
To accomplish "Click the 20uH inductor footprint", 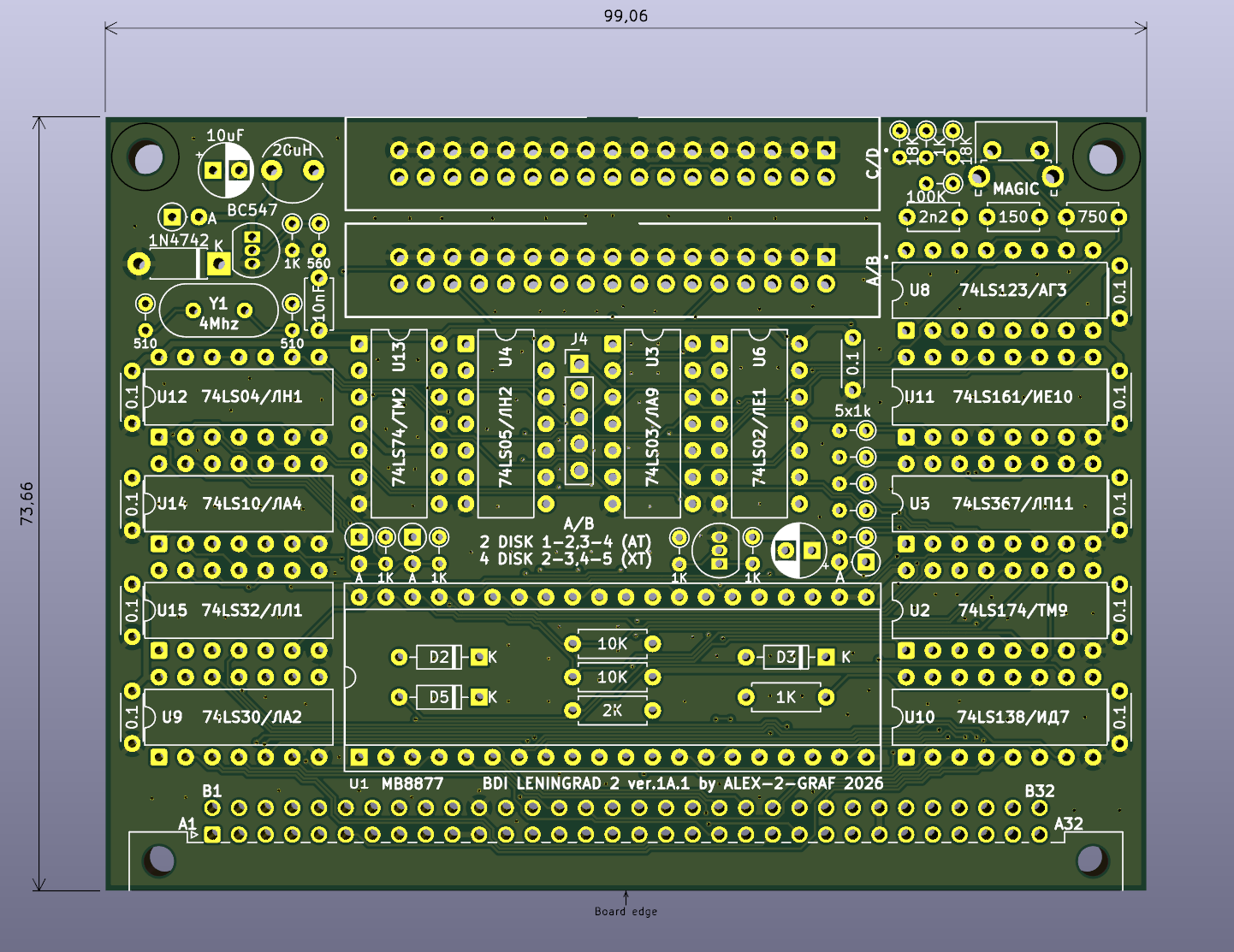I will click(x=293, y=169).
